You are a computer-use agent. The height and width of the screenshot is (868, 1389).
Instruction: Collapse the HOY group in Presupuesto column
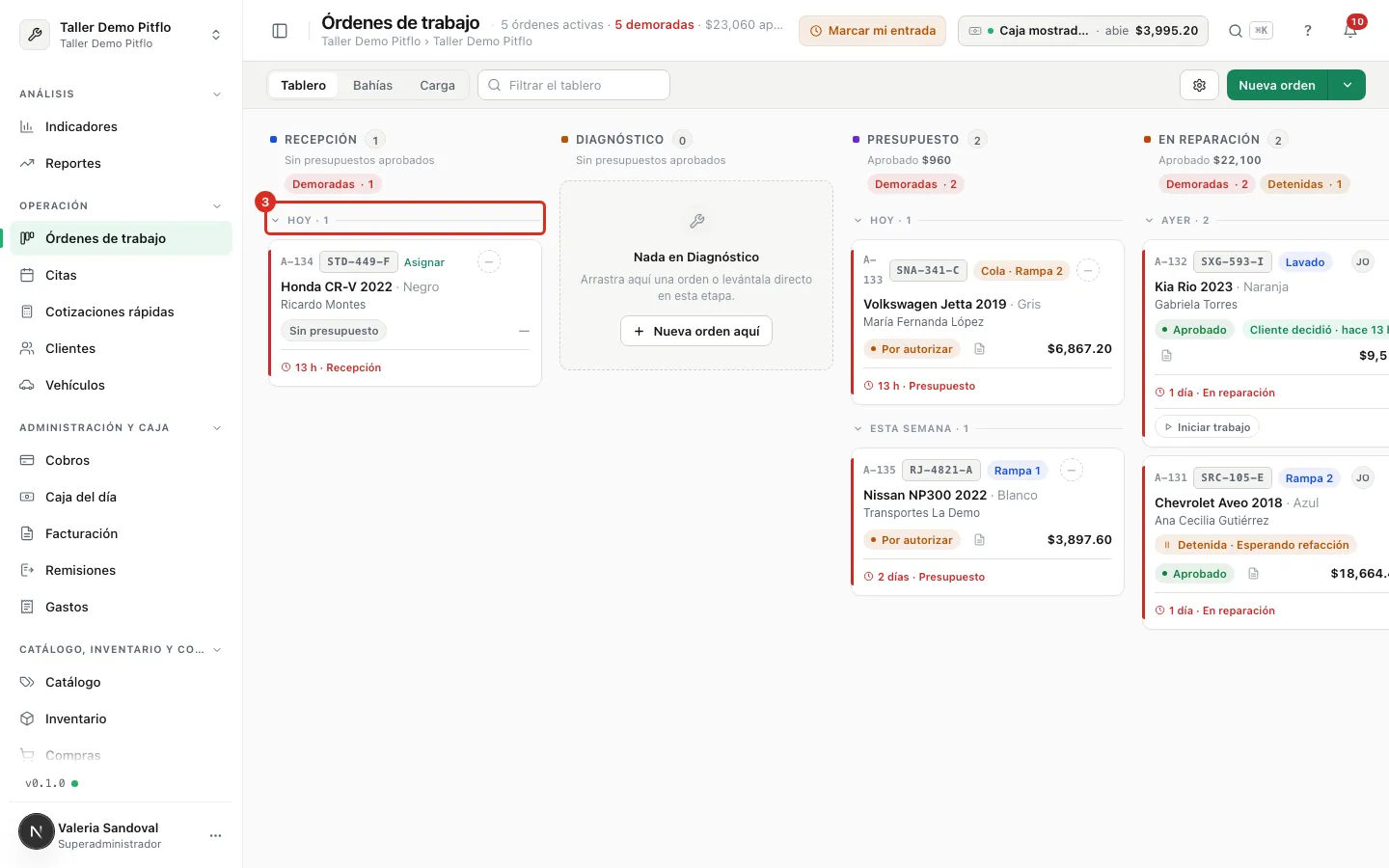[x=858, y=220]
